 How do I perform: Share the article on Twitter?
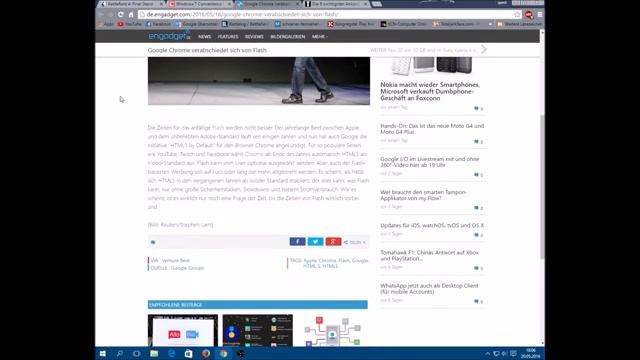coord(316,242)
